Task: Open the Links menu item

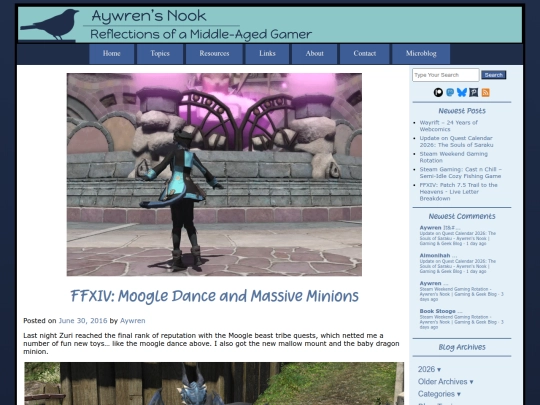Action: tap(267, 54)
